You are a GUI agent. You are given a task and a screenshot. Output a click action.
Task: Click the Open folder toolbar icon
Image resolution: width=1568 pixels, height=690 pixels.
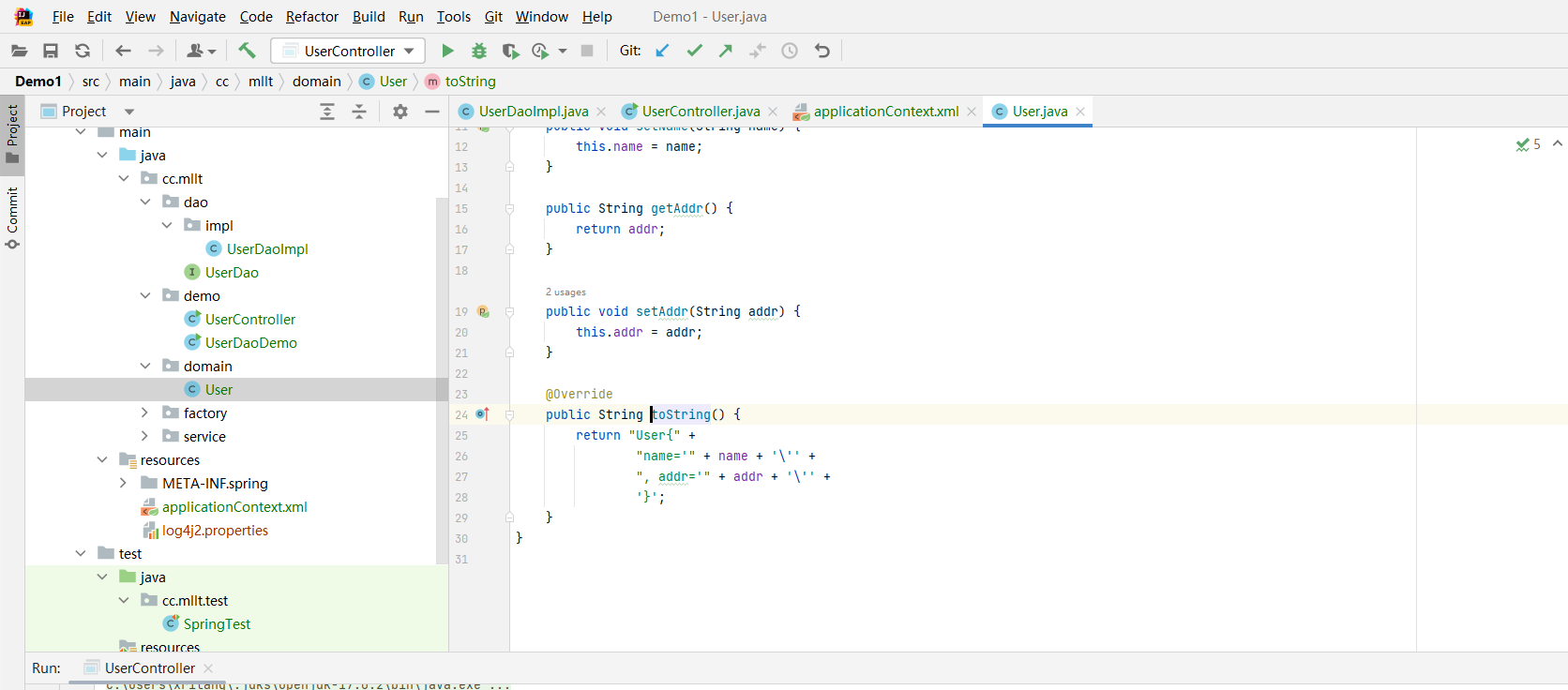point(19,51)
